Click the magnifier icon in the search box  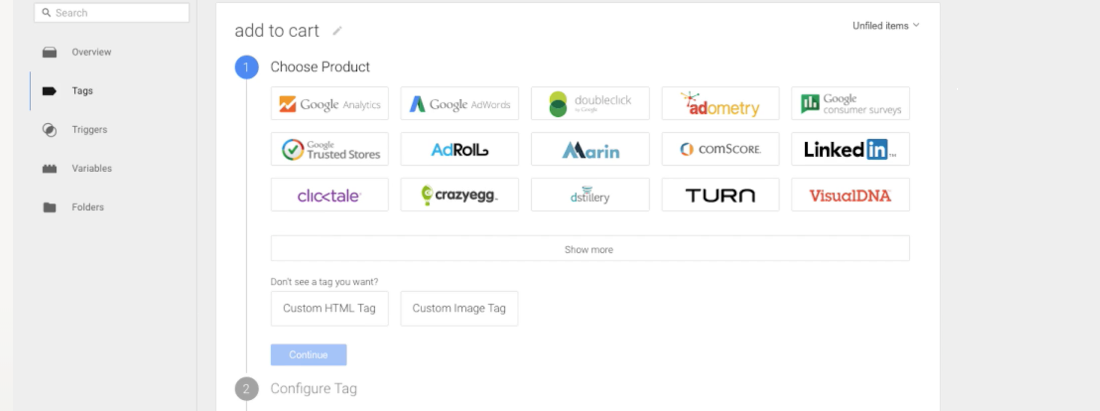coord(46,13)
